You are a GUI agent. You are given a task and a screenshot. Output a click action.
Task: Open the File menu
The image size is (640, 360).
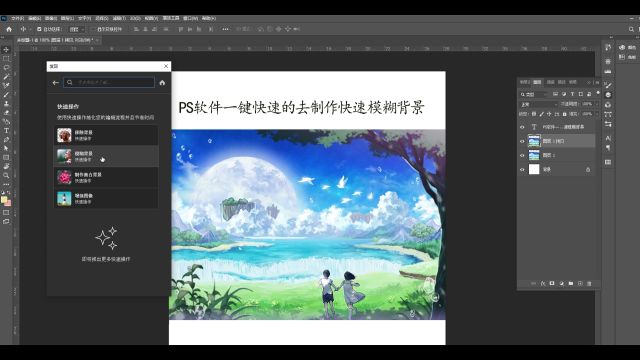pos(17,18)
